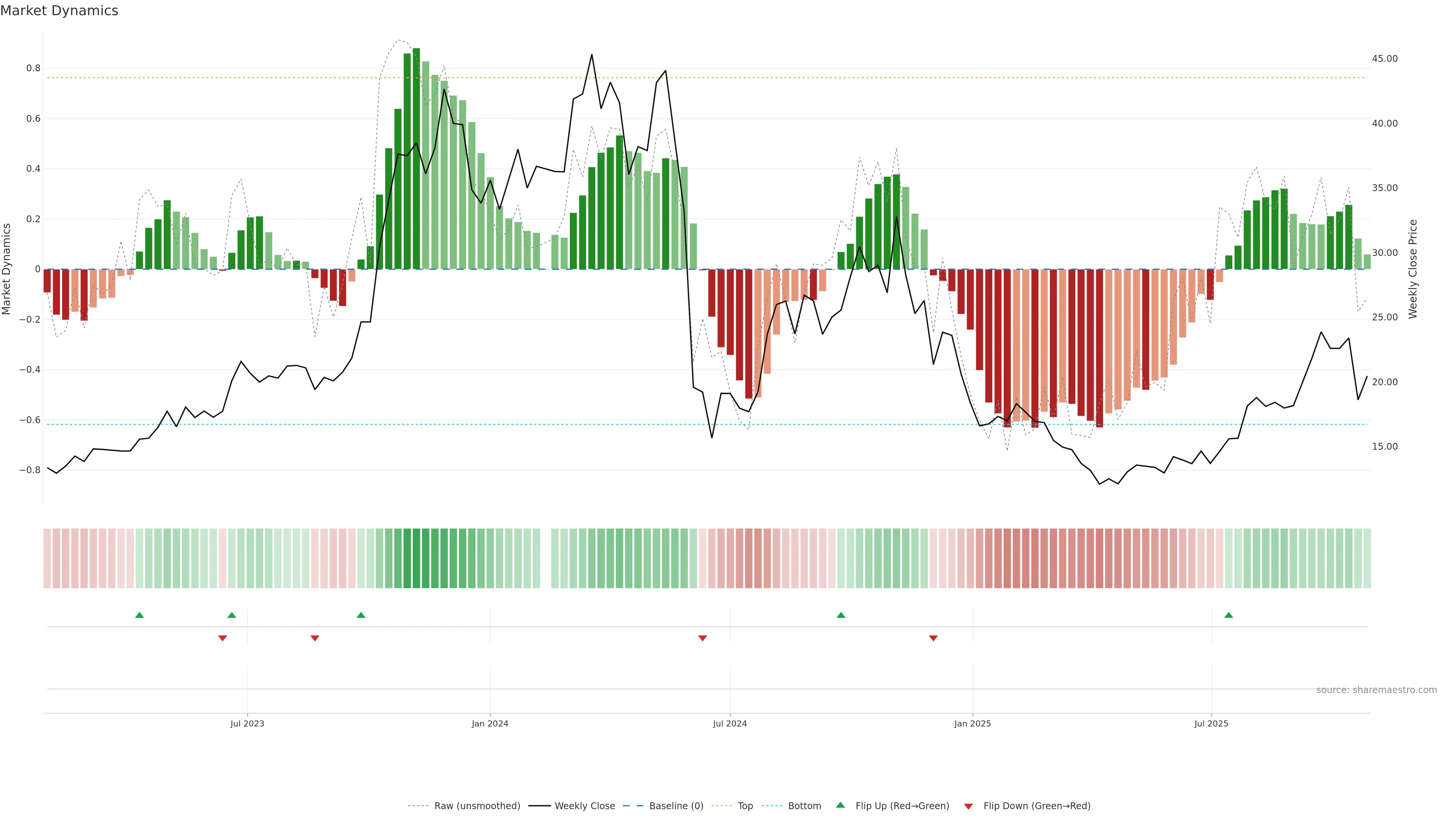Viewport: 1456px width, 819px height.
Task: Click the leftmost green flip-up triangle marker
Action: coord(140,615)
